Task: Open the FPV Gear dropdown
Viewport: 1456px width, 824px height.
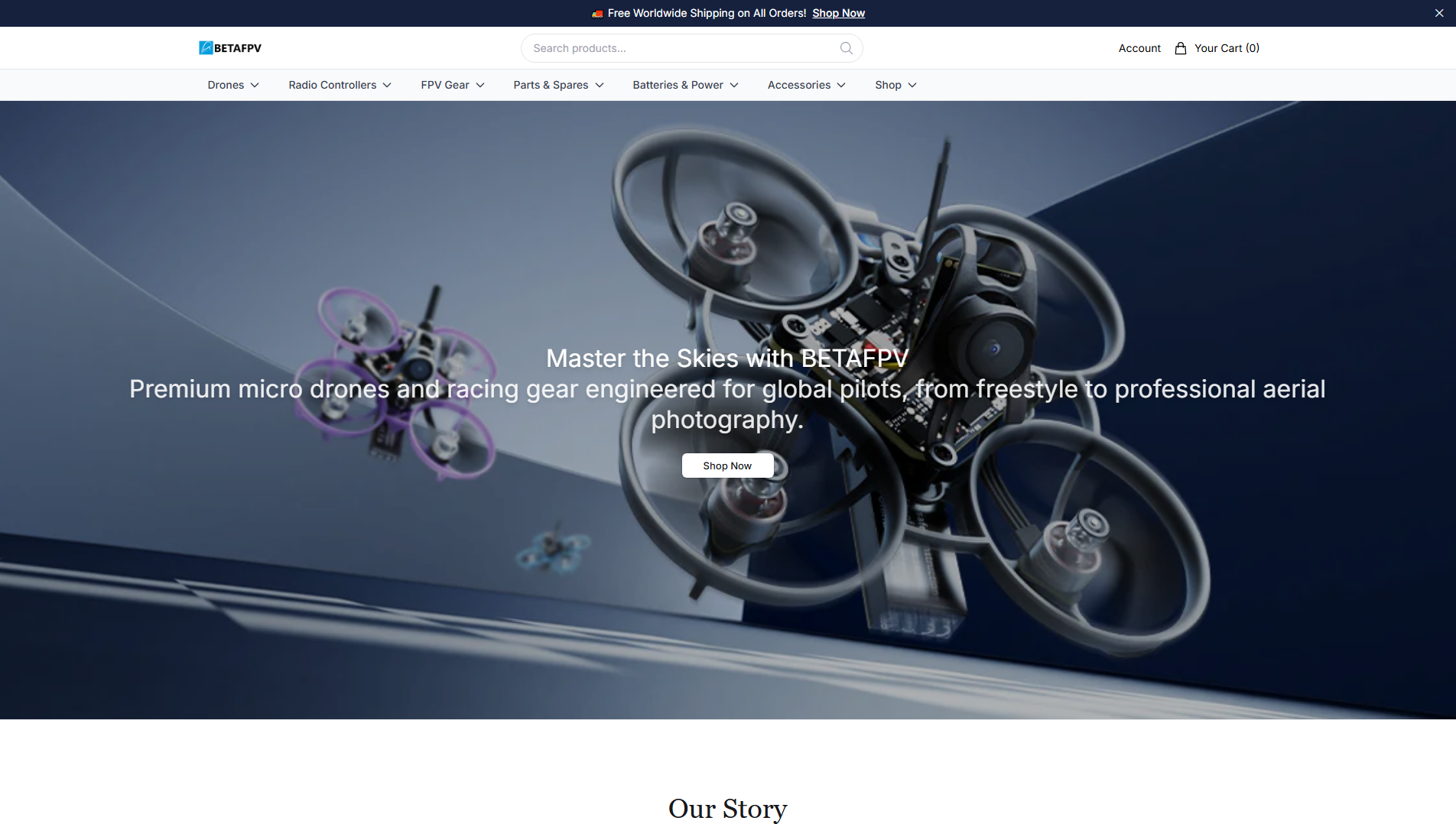Action: tap(453, 85)
